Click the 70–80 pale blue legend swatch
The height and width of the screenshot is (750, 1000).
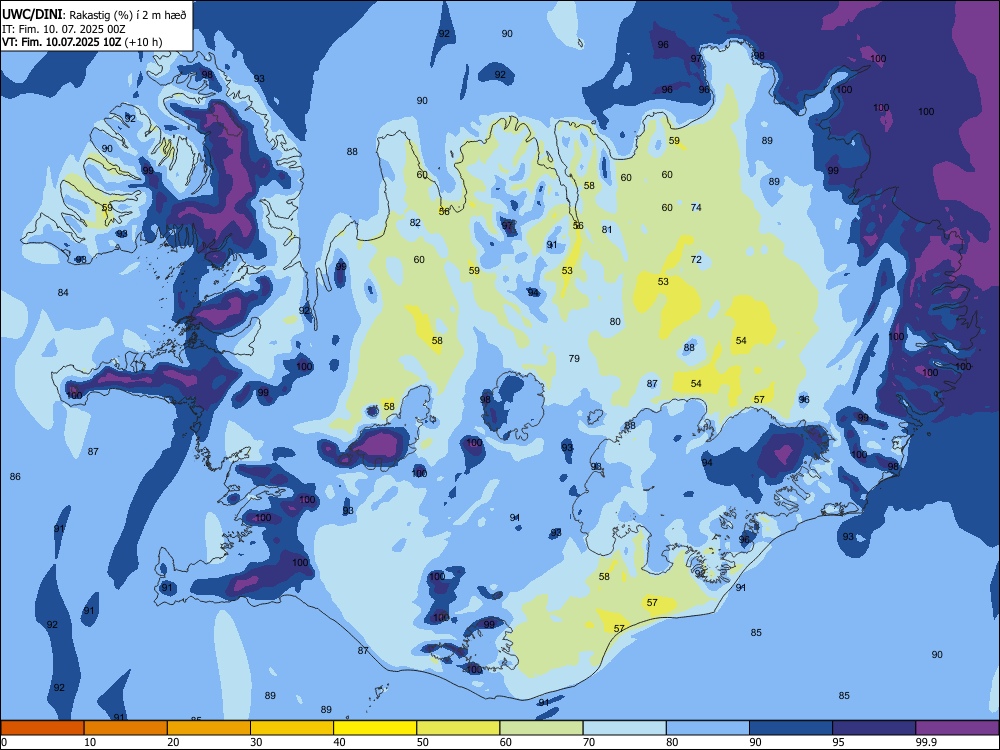click(x=624, y=728)
